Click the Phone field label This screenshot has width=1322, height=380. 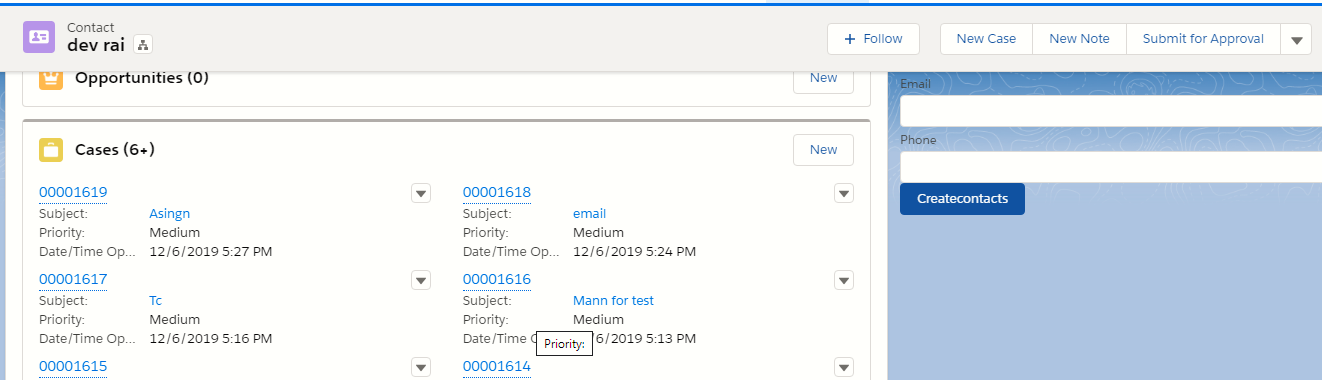pyautogui.click(x=918, y=140)
